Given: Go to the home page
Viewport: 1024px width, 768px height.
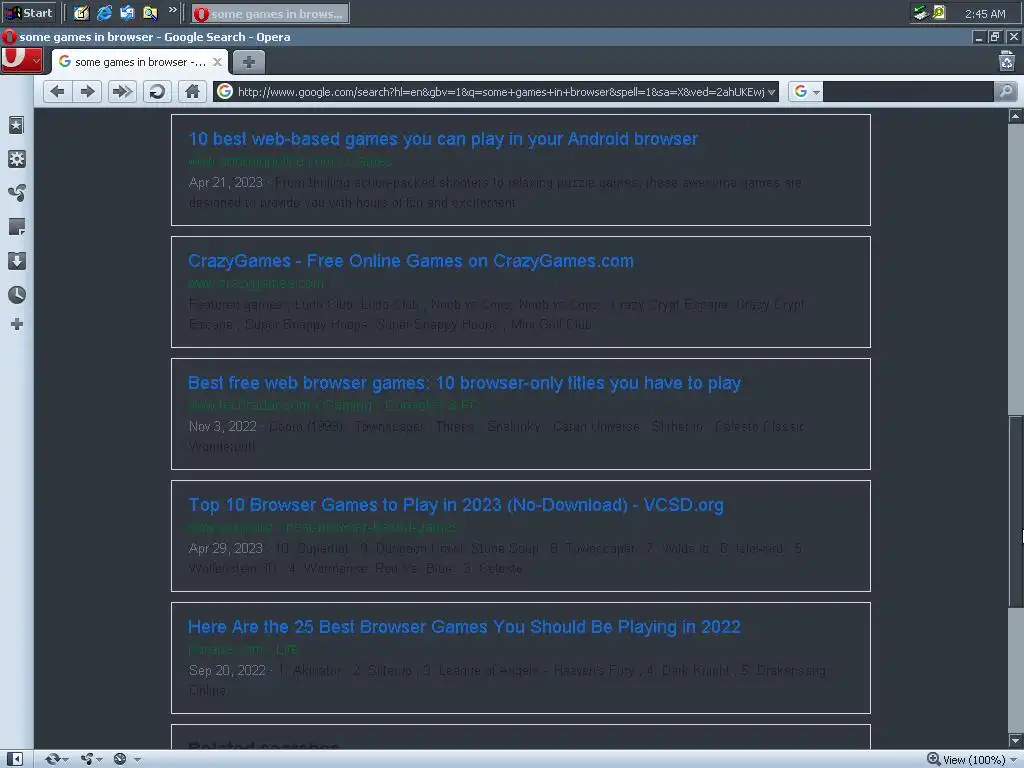Looking at the screenshot, I should pyautogui.click(x=192, y=91).
